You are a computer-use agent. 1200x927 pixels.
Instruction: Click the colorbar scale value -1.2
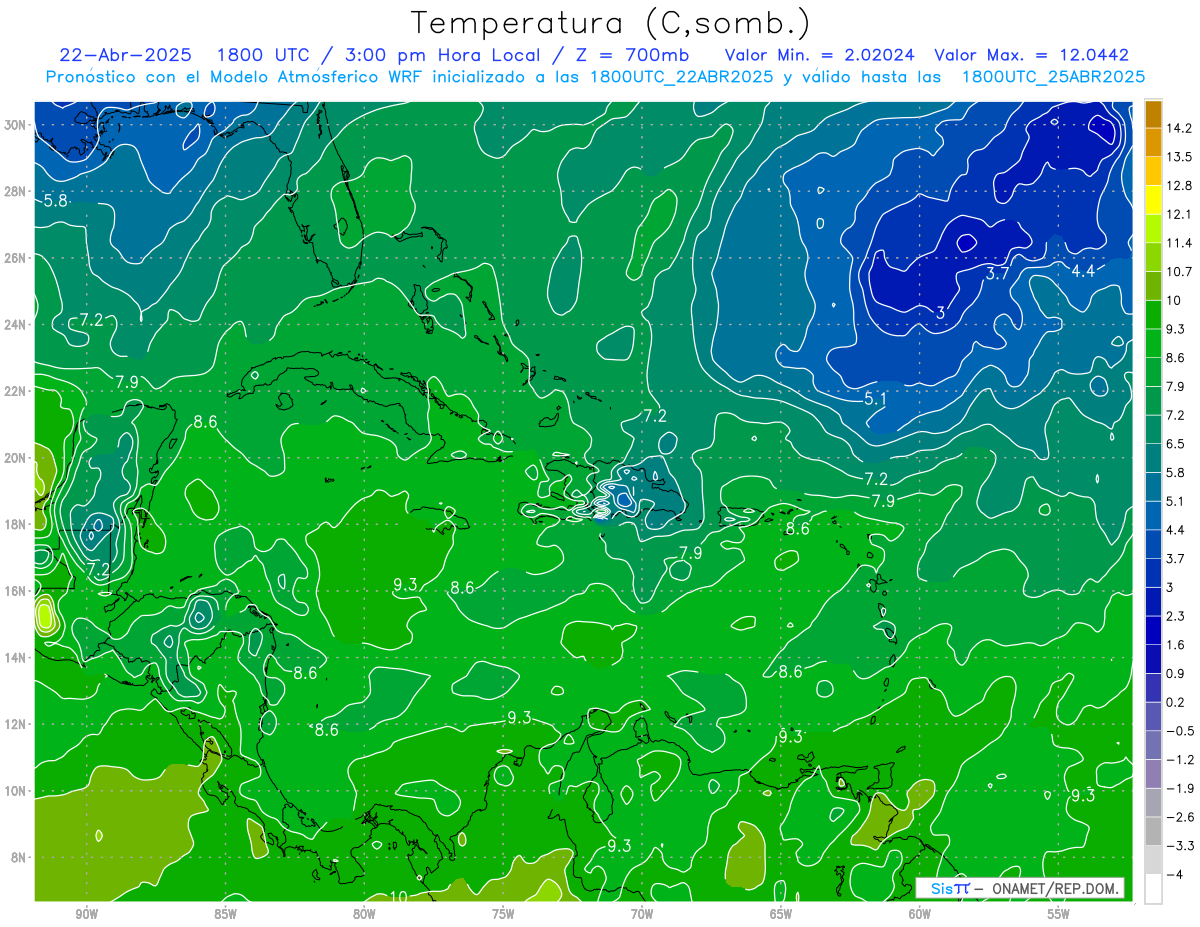(1179, 760)
